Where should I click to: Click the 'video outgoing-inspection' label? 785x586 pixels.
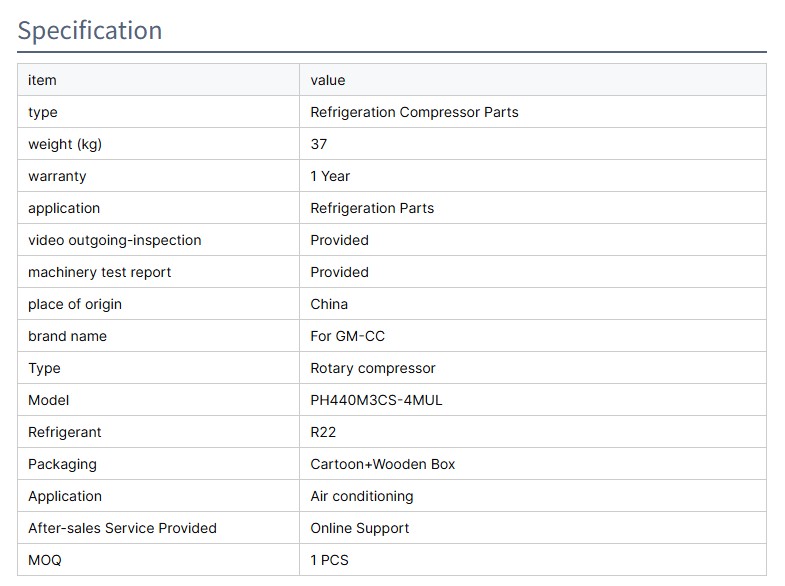point(115,240)
